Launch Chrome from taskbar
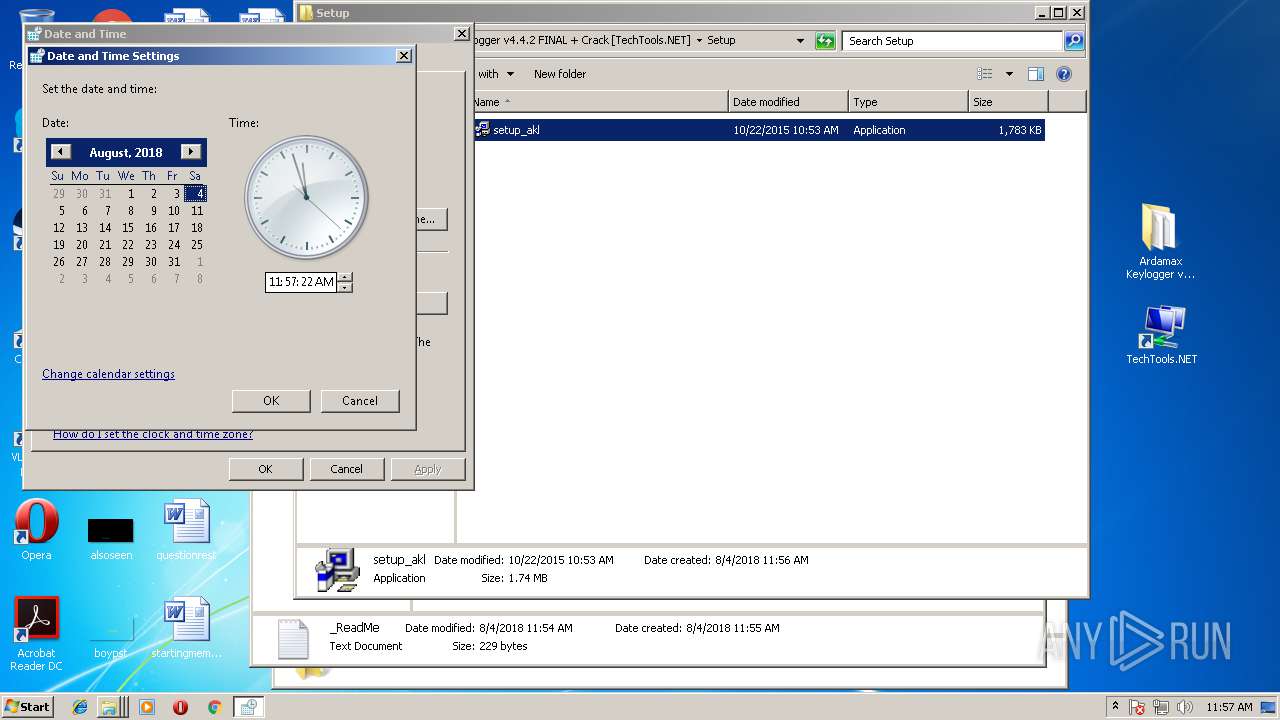Image resolution: width=1280 pixels, height=720 pixels. click(x=214, y=707)
